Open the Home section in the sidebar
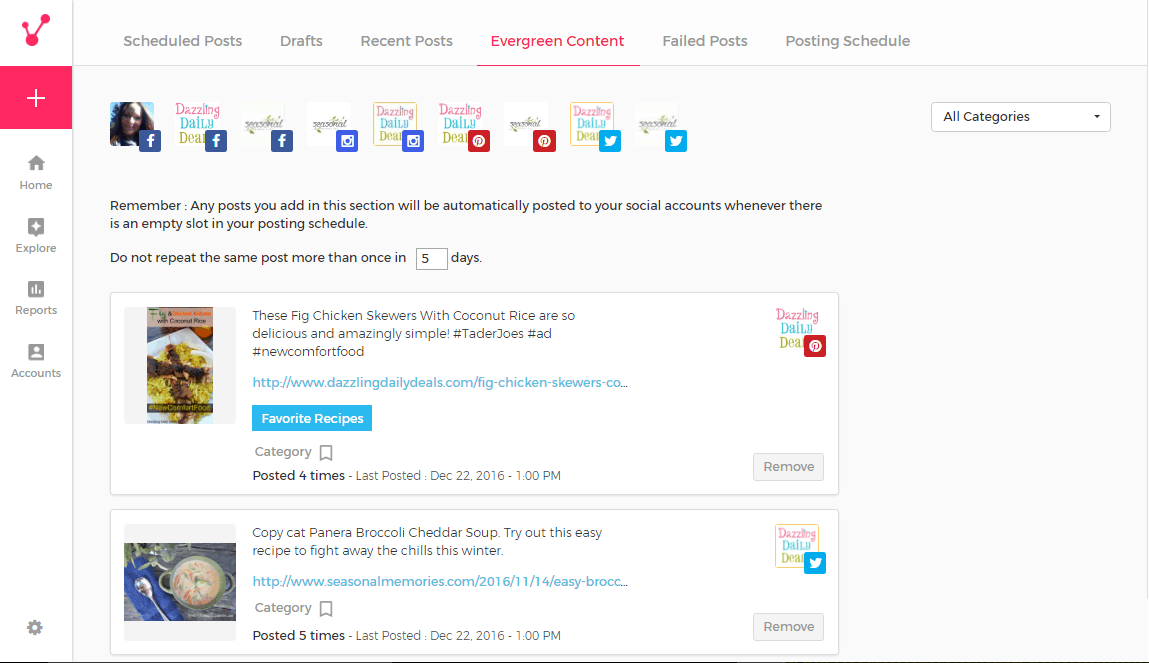 (36, 170)
